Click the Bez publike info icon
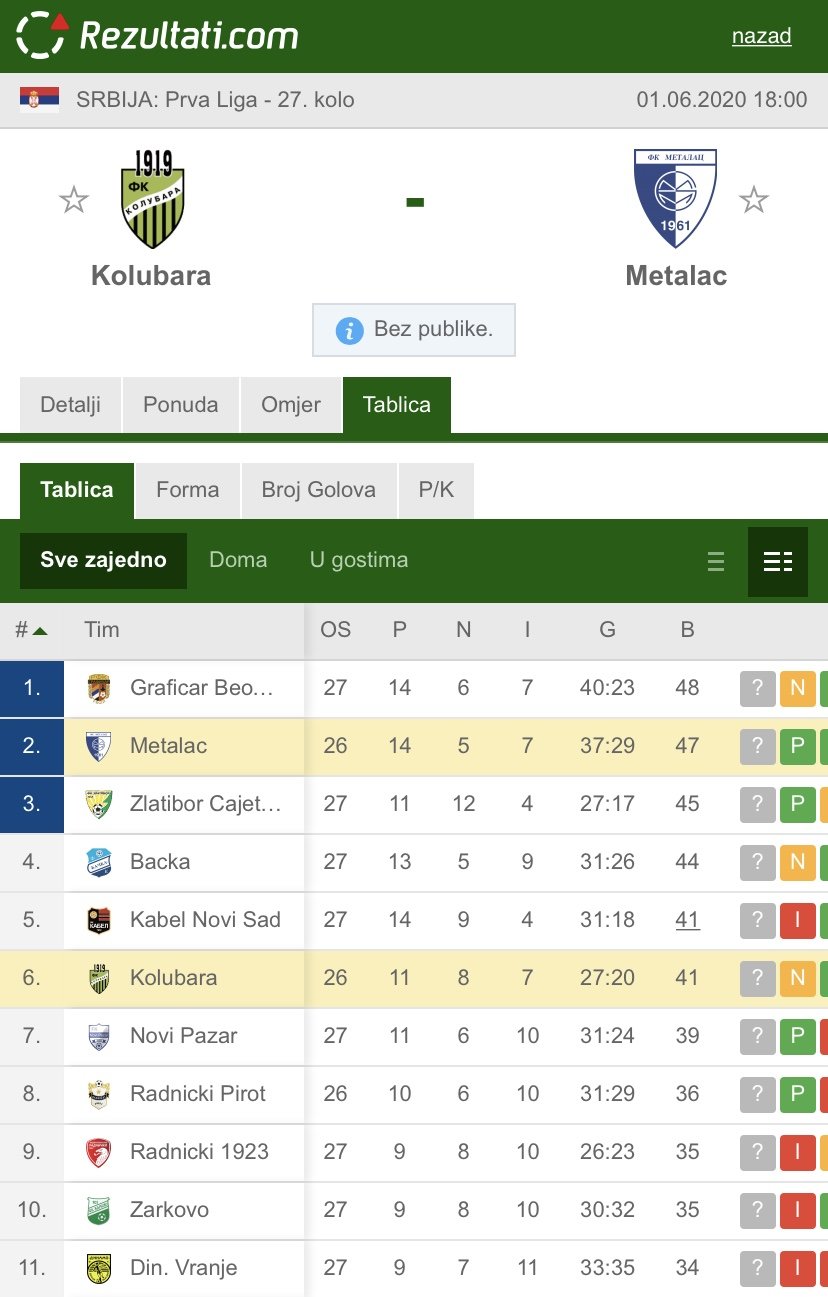Image resolution: width=828 pixels, height=1297 pixels. (349, 331)
